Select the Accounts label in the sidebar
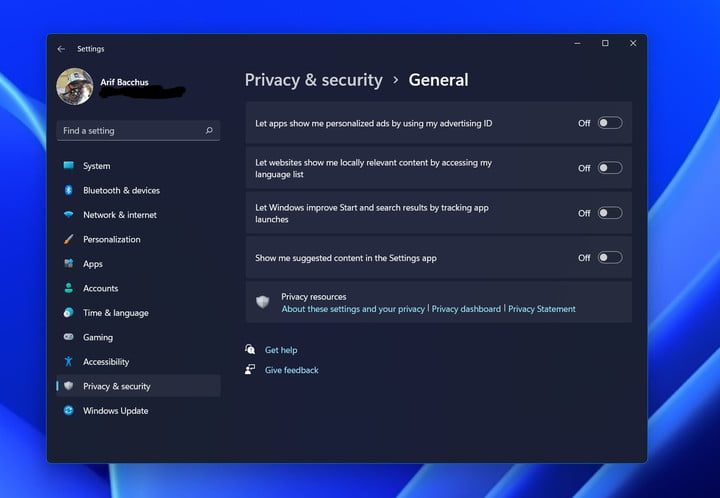720x498 pixels. click(101, 288)
